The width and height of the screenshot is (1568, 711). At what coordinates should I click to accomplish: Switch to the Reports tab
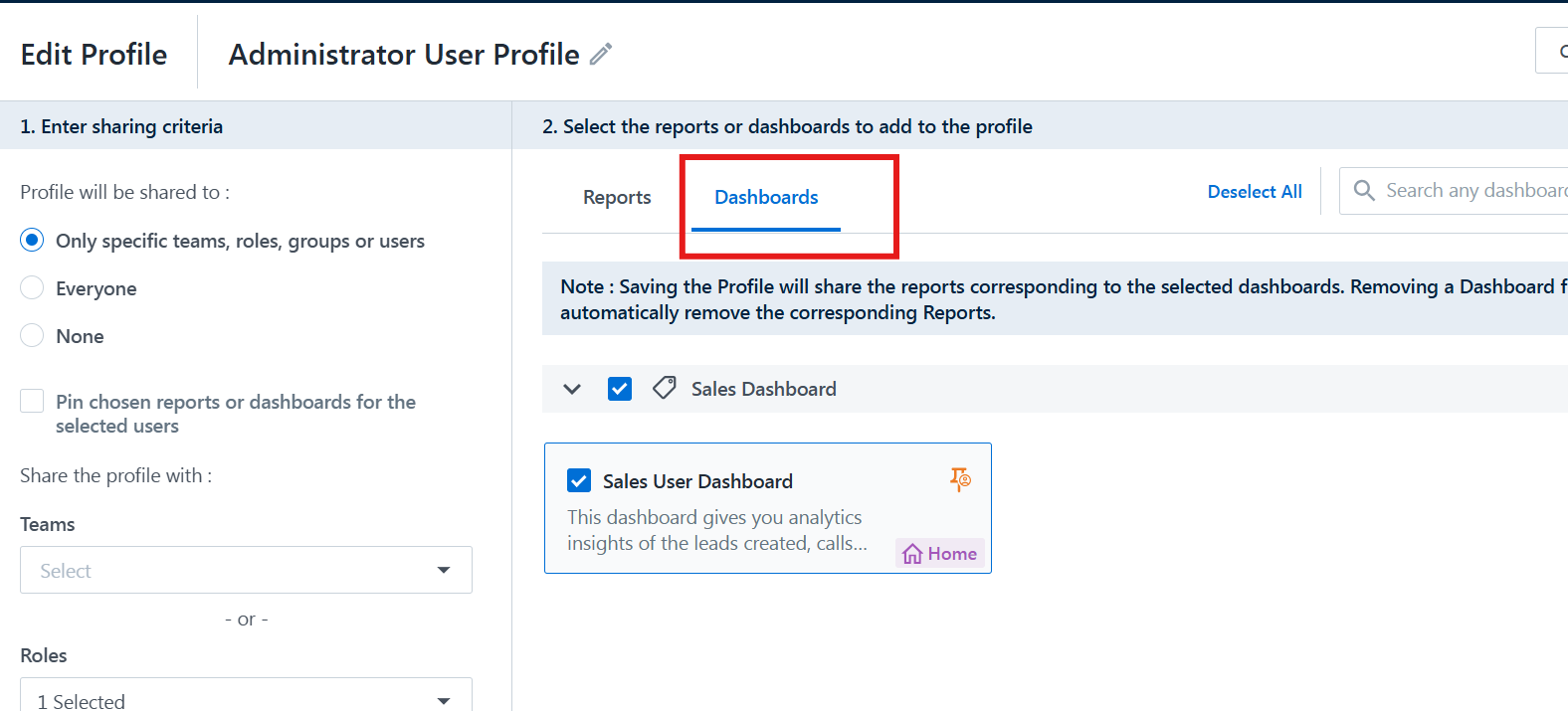617,198
